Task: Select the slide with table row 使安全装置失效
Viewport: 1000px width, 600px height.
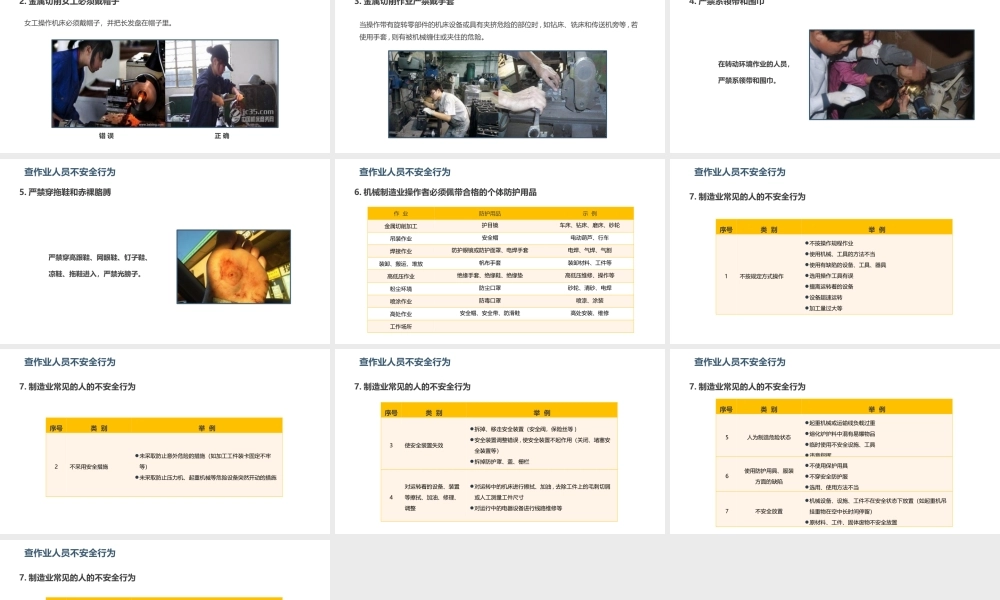Action: click(499, 441)
